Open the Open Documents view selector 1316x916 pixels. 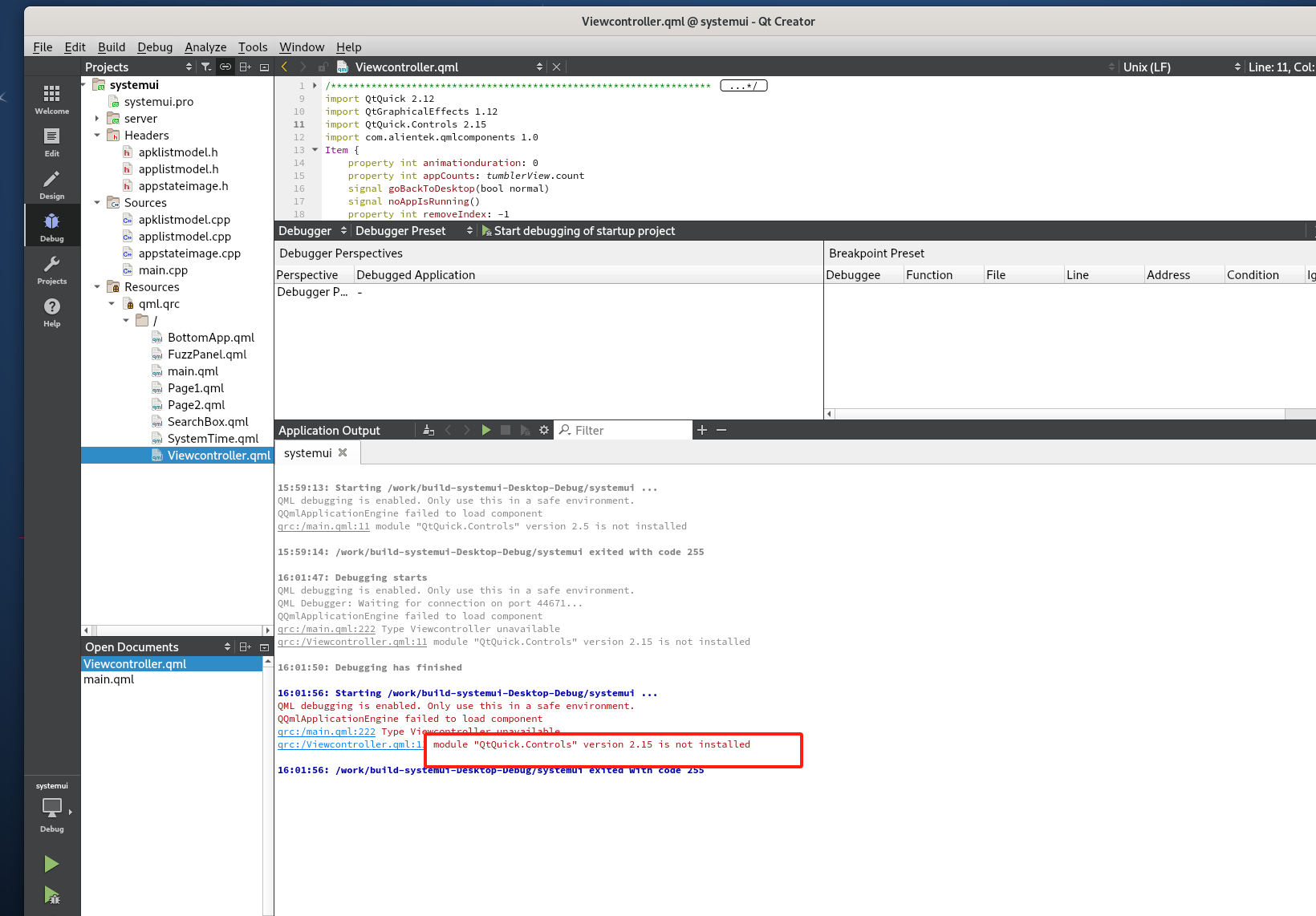[157, 646]
